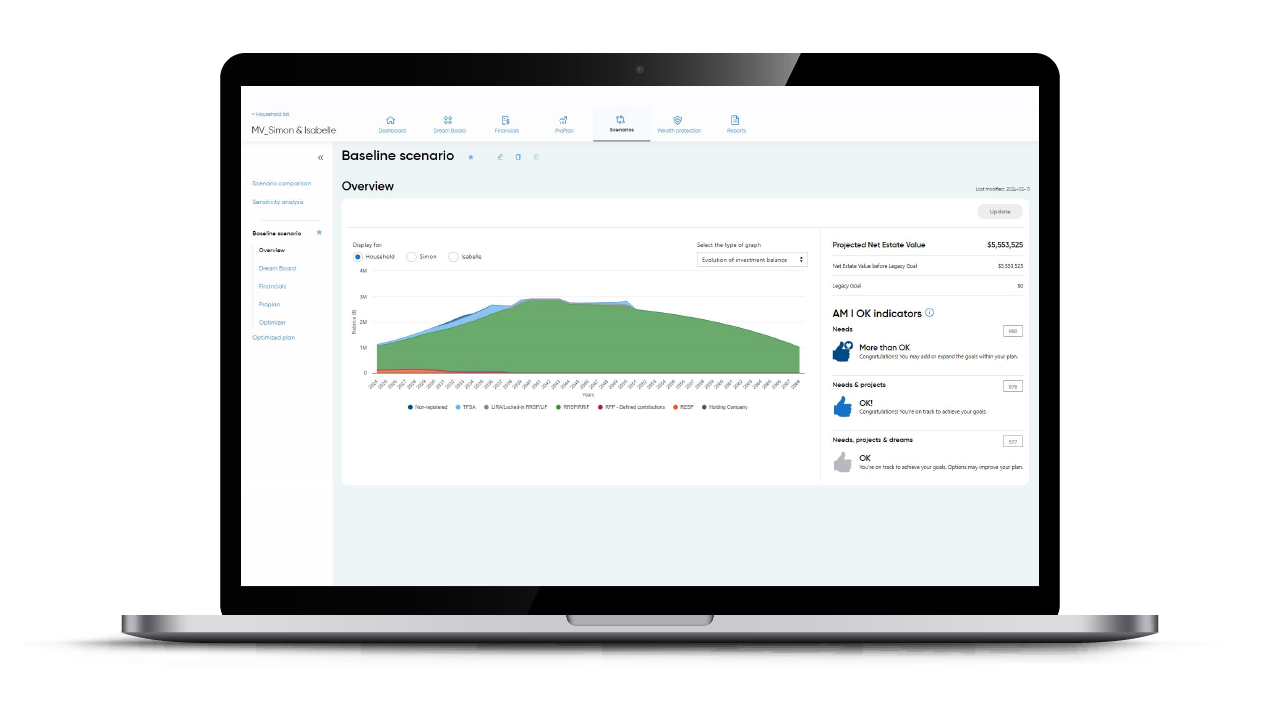The height and width of the screenshot is (722, 1280).
Task: Click the star next to Baseline scenario in sidebar
Action: point(319,232)
